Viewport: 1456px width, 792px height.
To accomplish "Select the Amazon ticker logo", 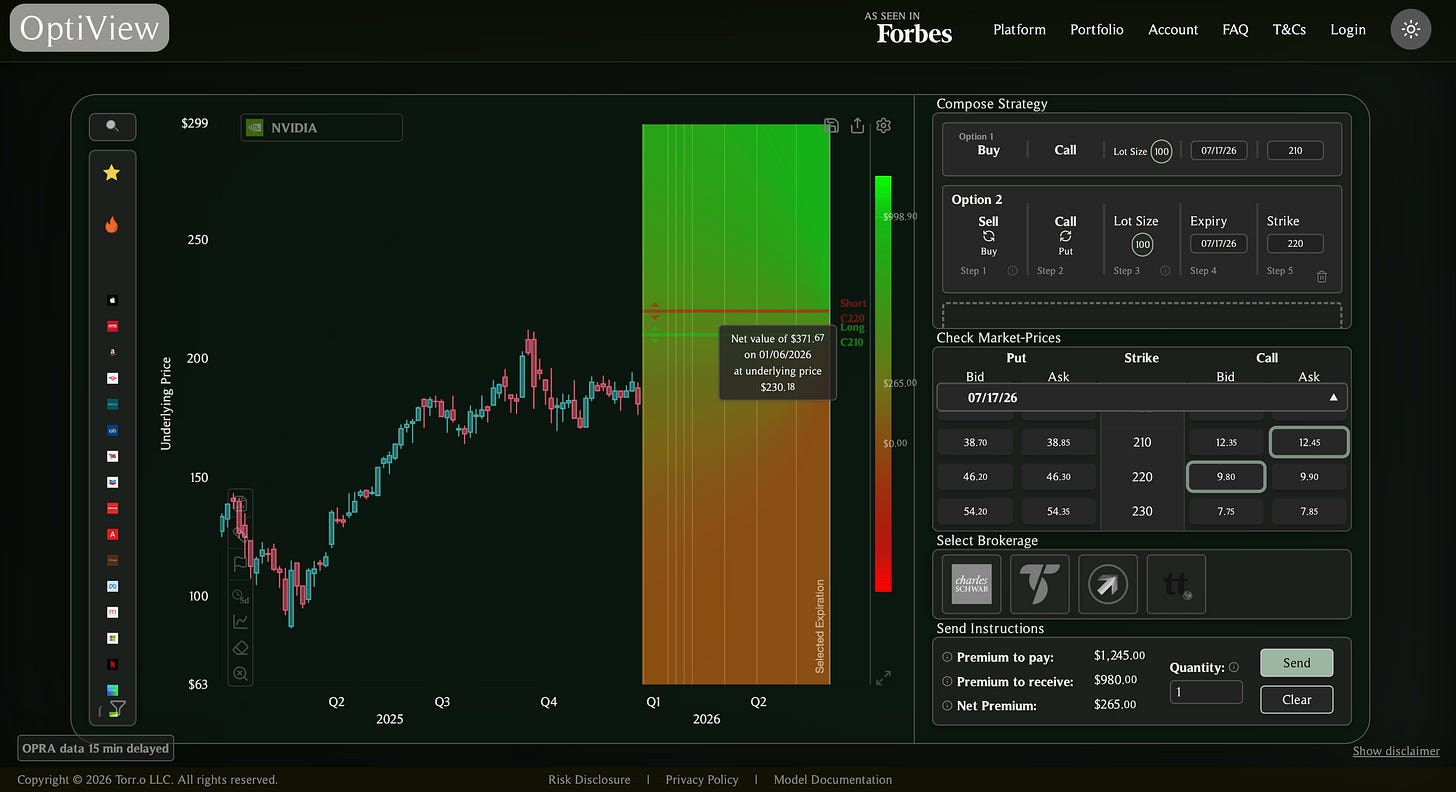I will click(x=113, y=352).
